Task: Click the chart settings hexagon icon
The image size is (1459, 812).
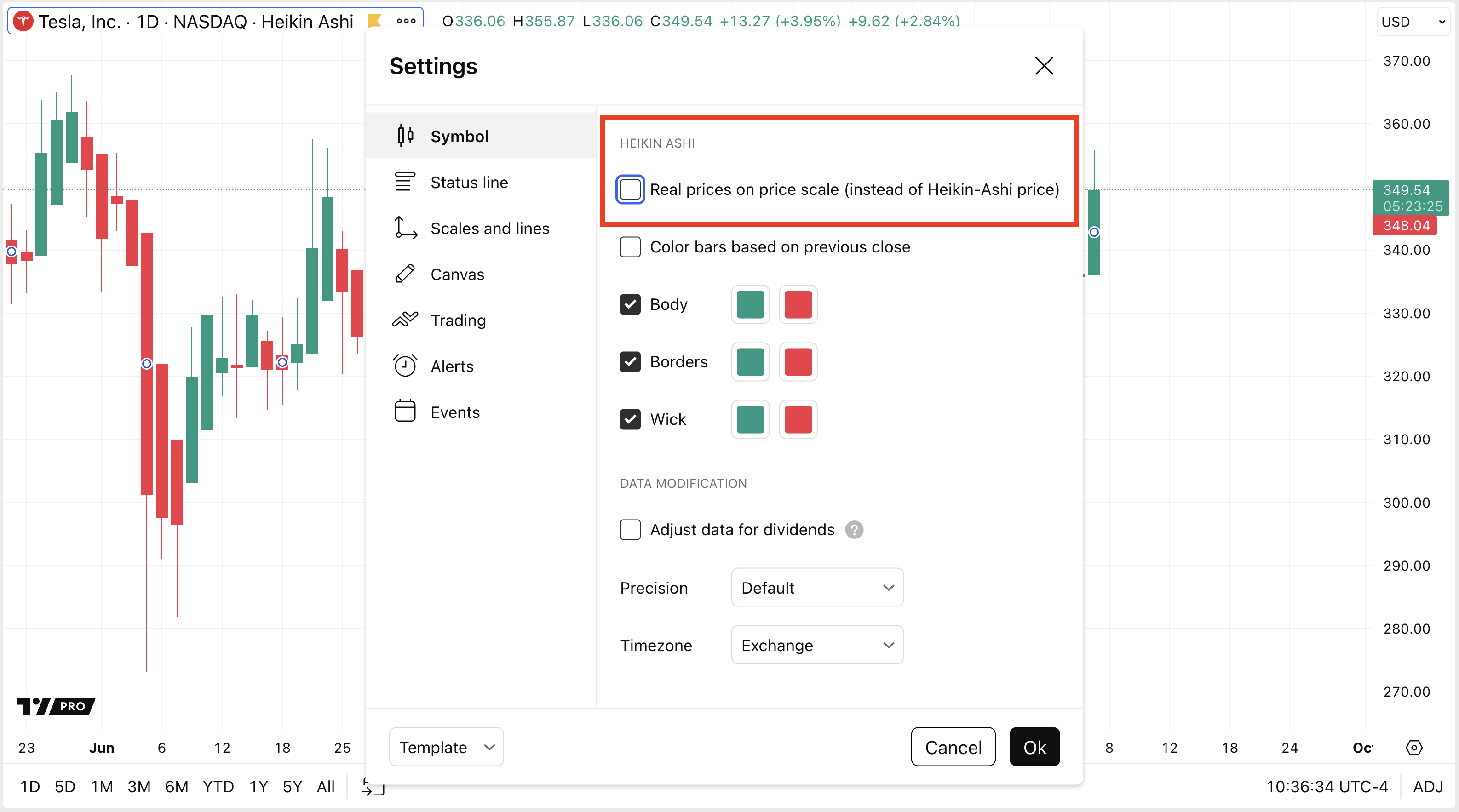Action: coord(1413,748)
